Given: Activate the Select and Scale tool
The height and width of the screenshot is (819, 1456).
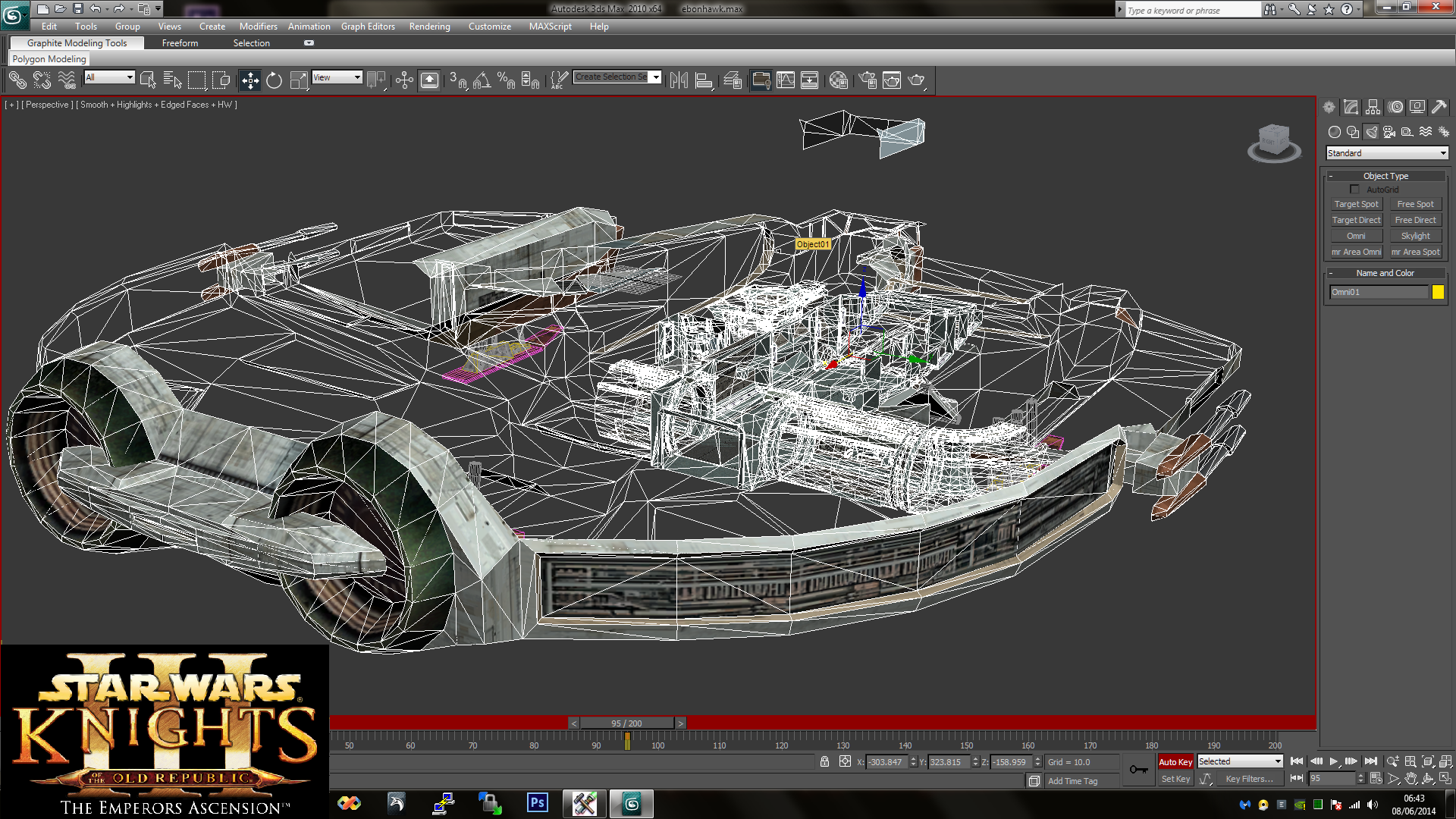Looking at the screenshot, I should point(299,80).
